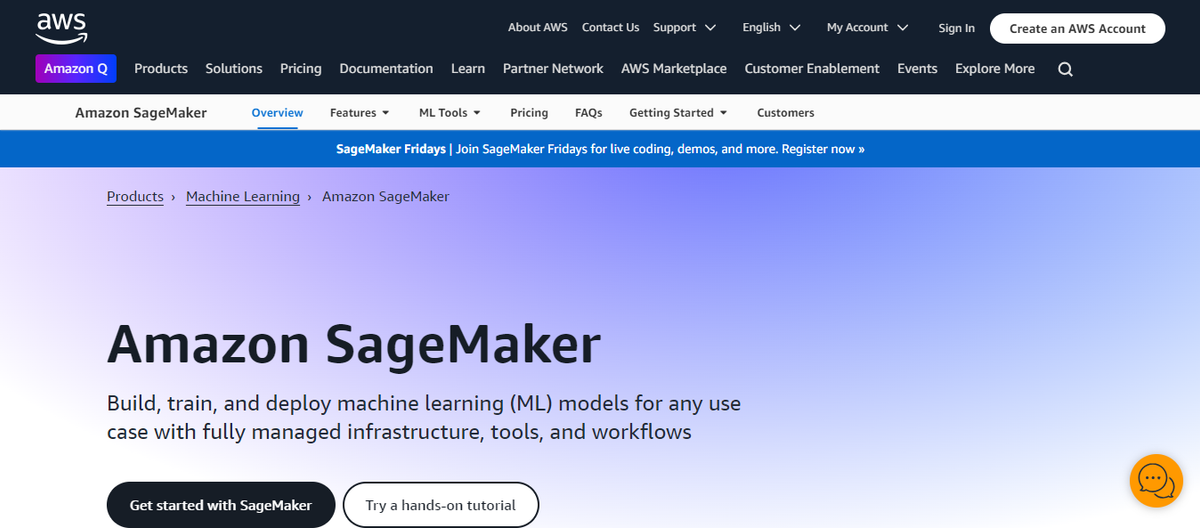
Task: Expand the English language dropdown
Action: pyautogui.click(x=771, y=28)
